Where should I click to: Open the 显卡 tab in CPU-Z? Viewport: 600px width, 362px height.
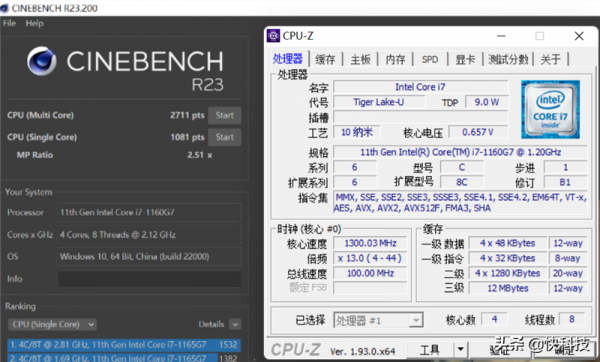coord(465,59)
